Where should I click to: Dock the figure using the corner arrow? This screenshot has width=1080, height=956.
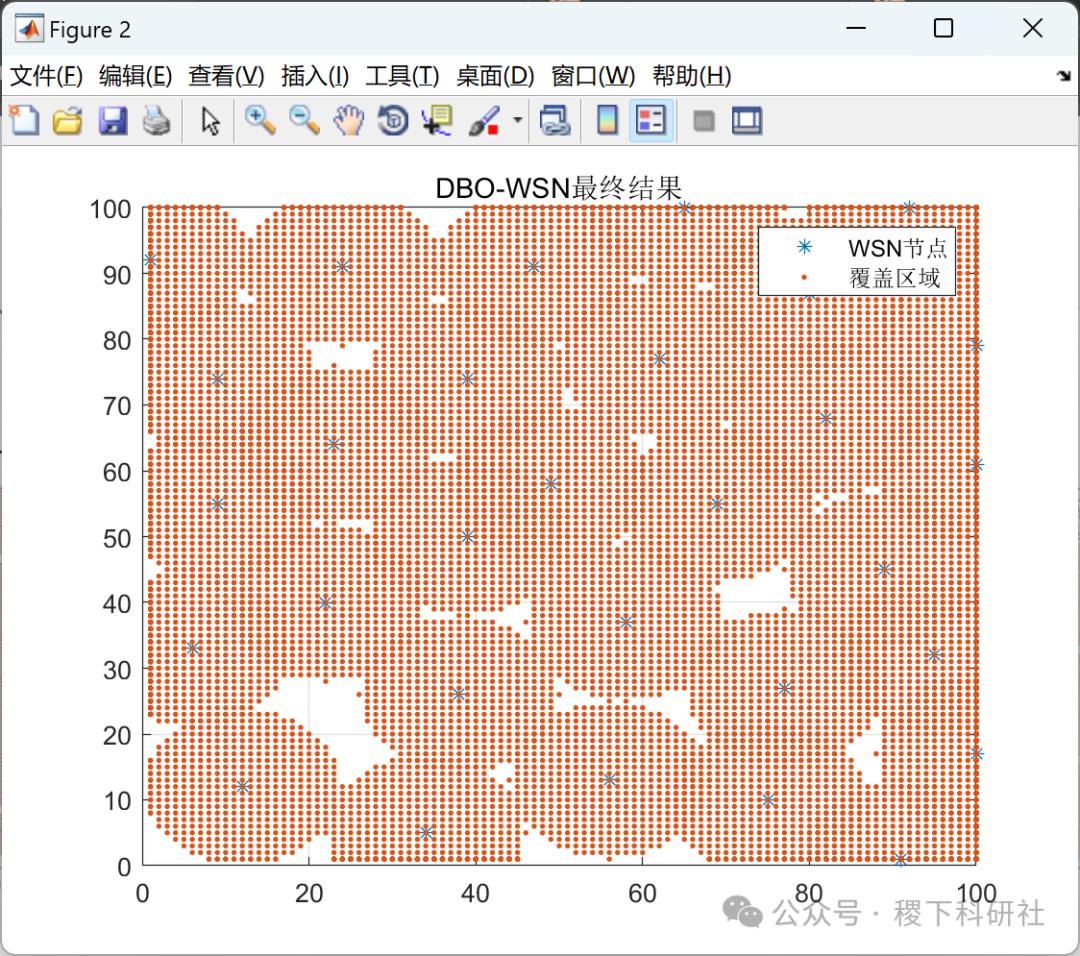(x=1063, y=75)
